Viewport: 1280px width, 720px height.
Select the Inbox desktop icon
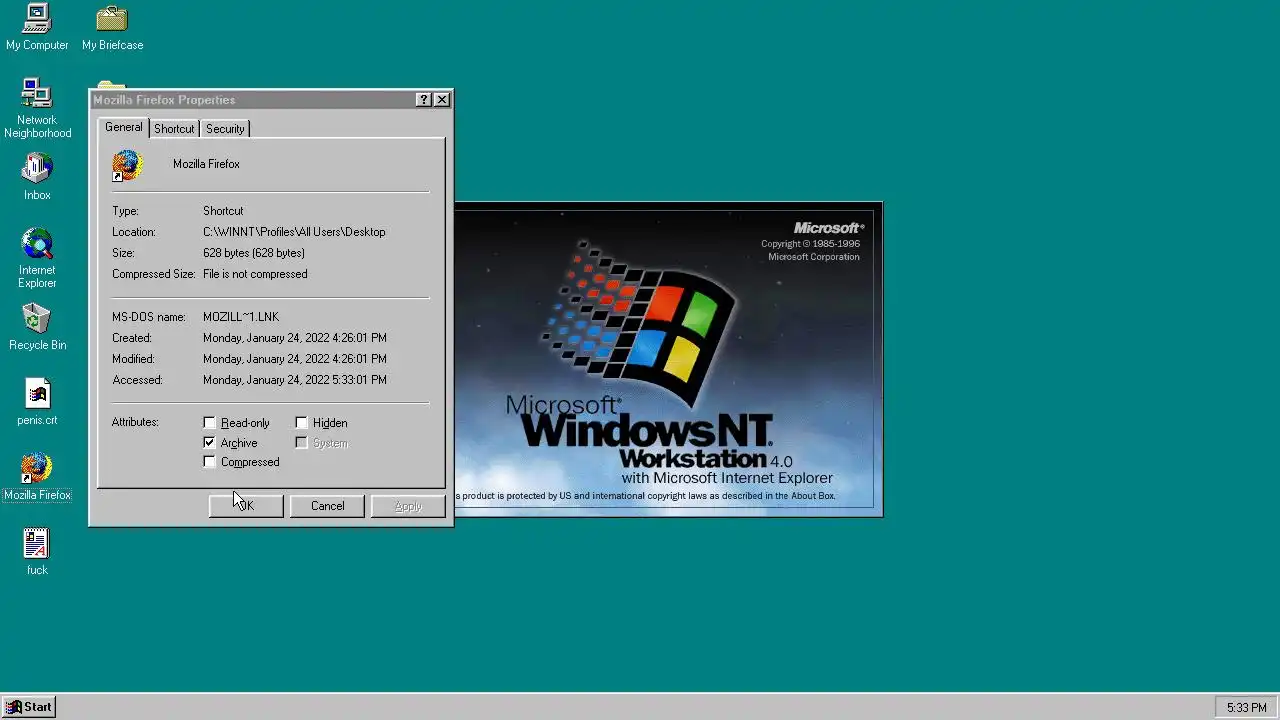(x=37, y=177)
